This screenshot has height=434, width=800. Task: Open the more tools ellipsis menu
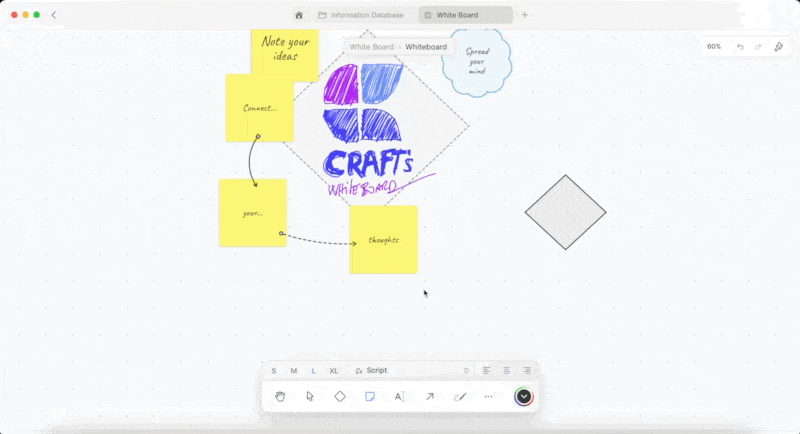[488, 396]
